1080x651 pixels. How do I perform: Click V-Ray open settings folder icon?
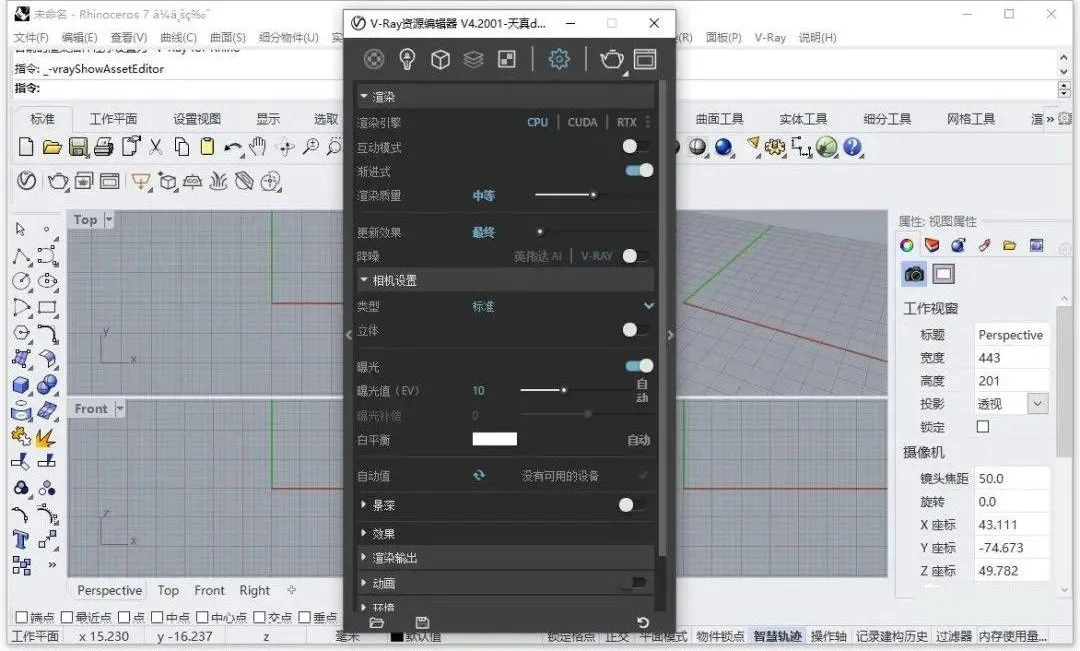(377, 623)
